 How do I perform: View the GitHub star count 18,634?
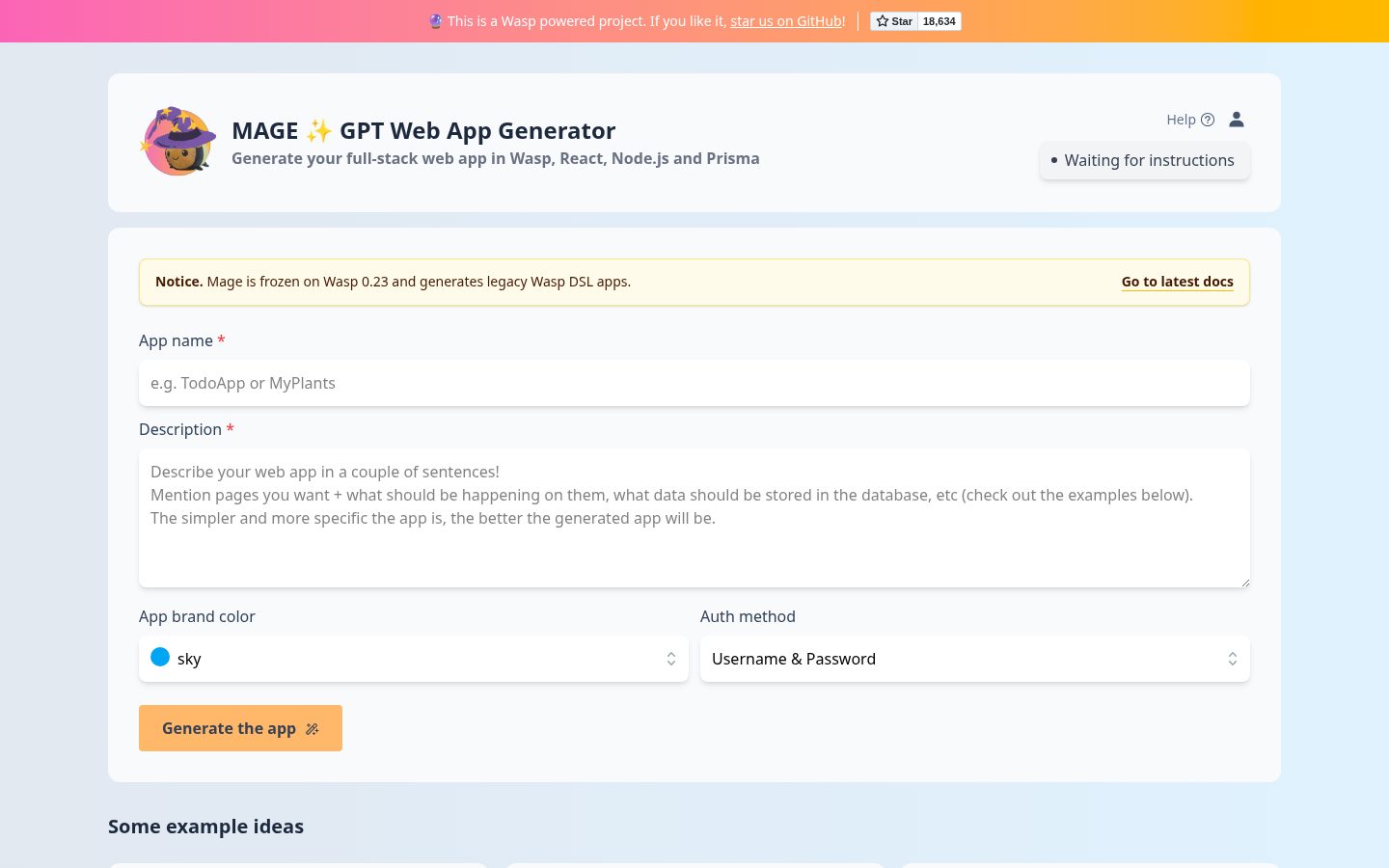[940, 21]
